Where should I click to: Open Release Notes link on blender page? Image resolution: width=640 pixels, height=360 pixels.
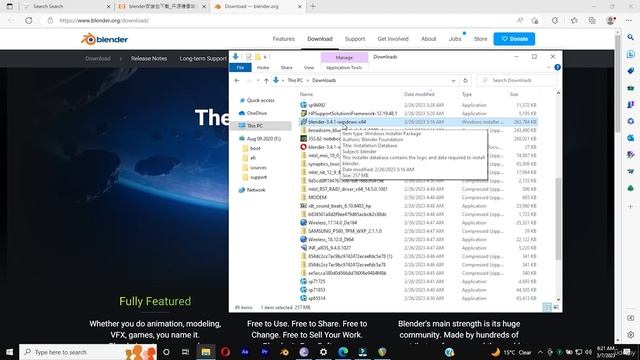149,58
